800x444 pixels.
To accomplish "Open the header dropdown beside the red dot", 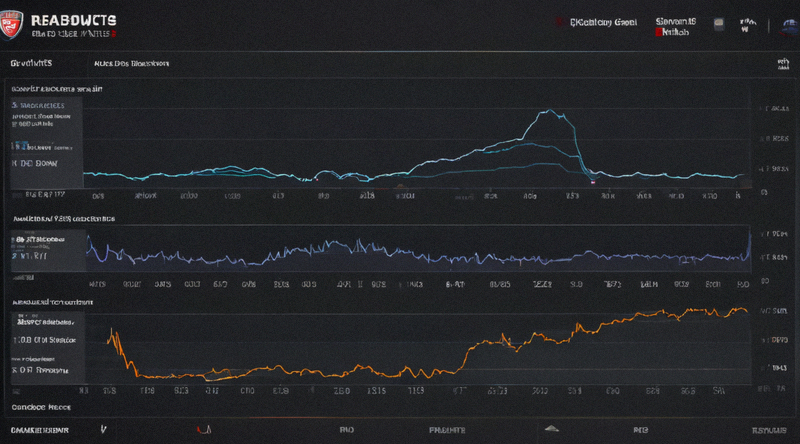I will [x=603, y=22].
